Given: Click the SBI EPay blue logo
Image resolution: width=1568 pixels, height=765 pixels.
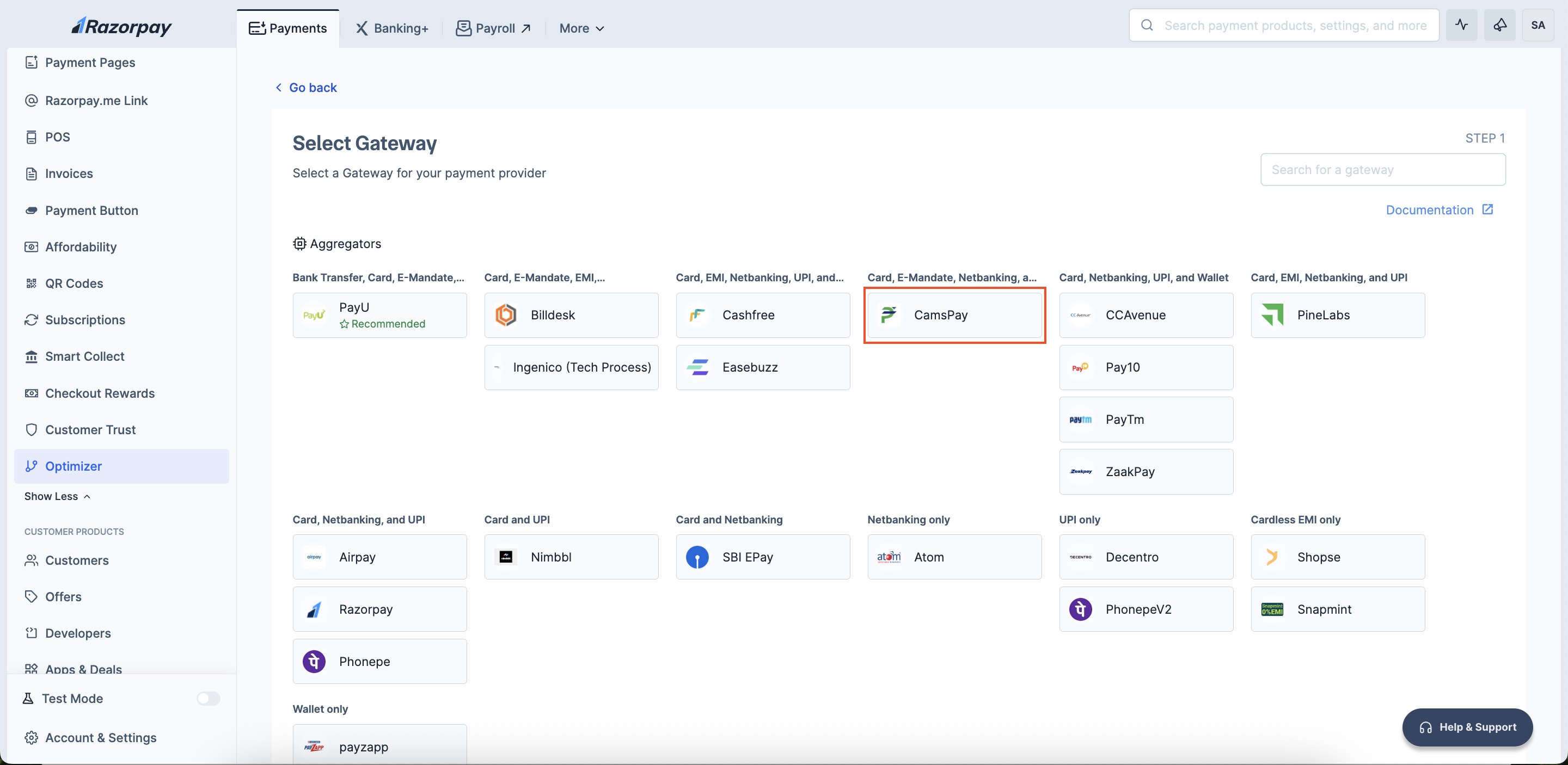Looking at the screenshot, I should [x=697, y=557].
